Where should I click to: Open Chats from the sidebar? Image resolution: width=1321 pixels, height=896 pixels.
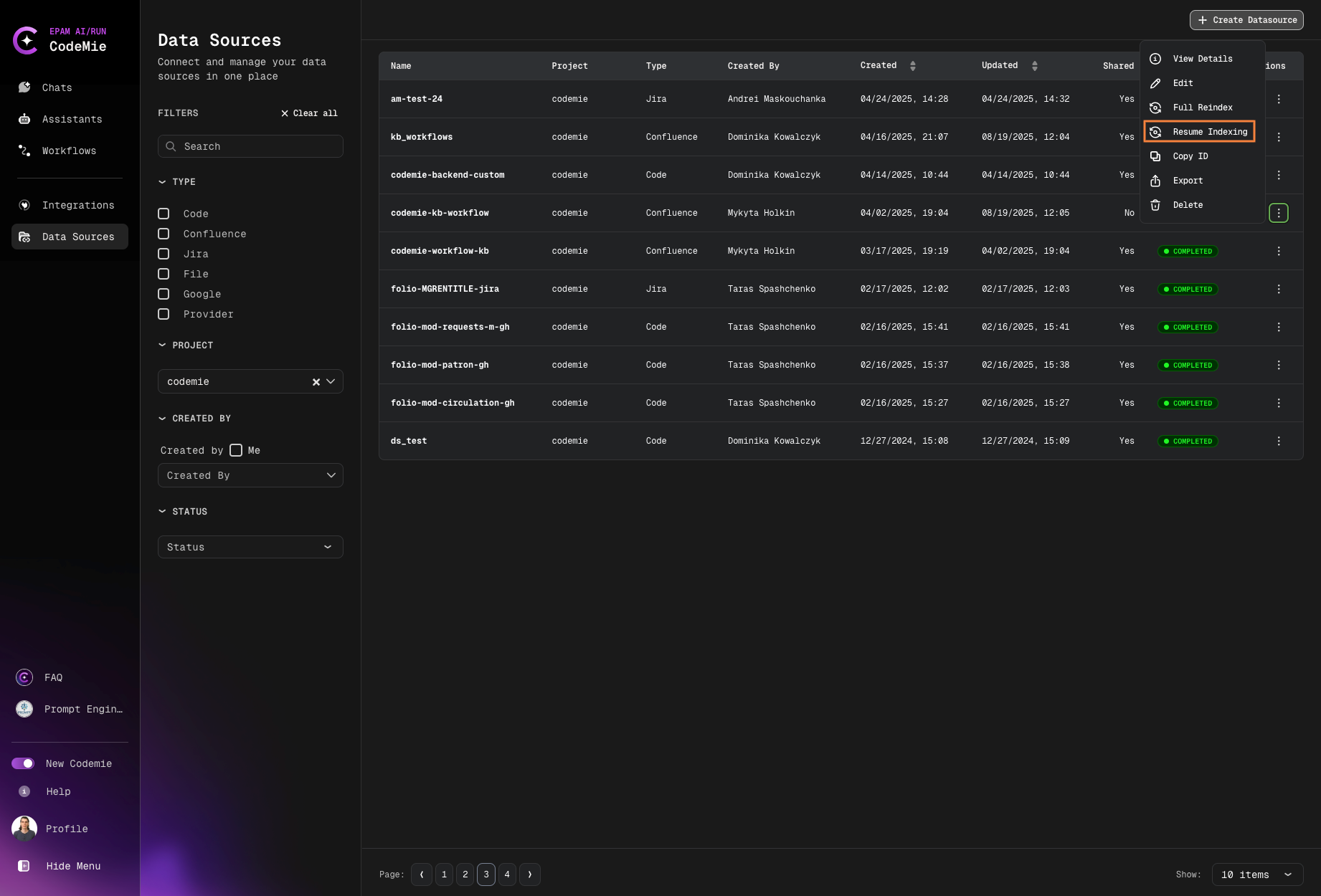click(x=57, y=87)
